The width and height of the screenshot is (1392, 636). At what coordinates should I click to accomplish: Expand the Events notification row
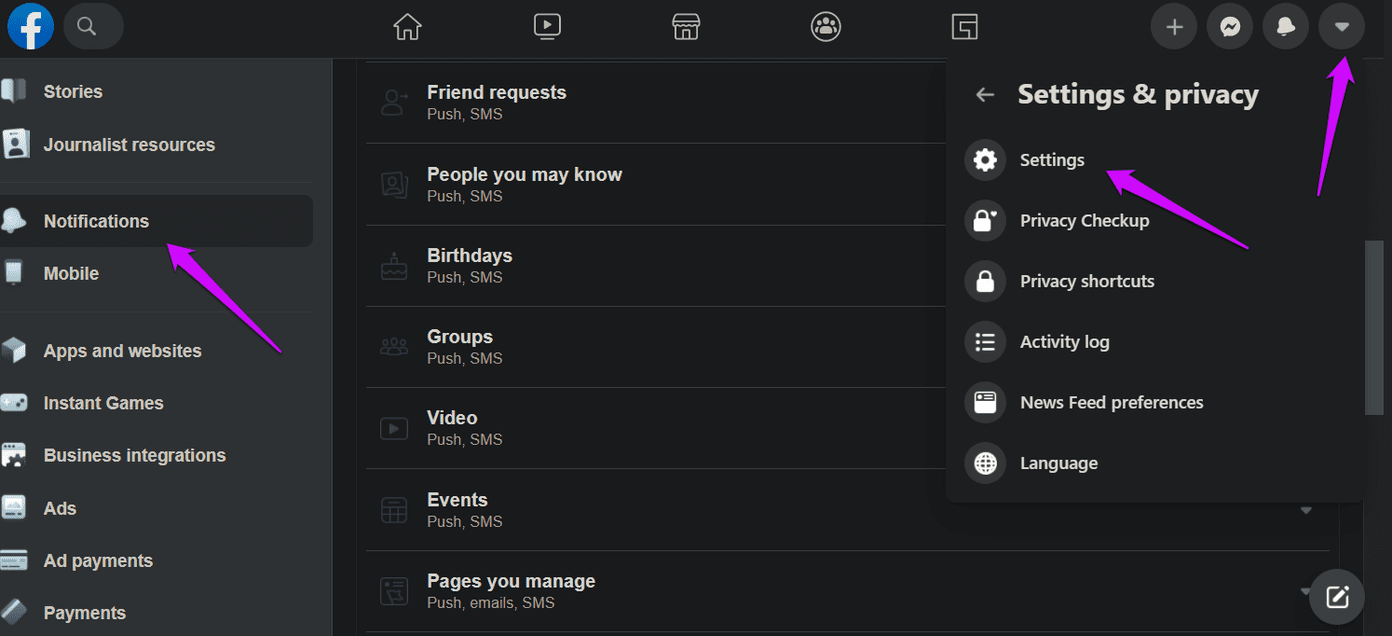847,510
